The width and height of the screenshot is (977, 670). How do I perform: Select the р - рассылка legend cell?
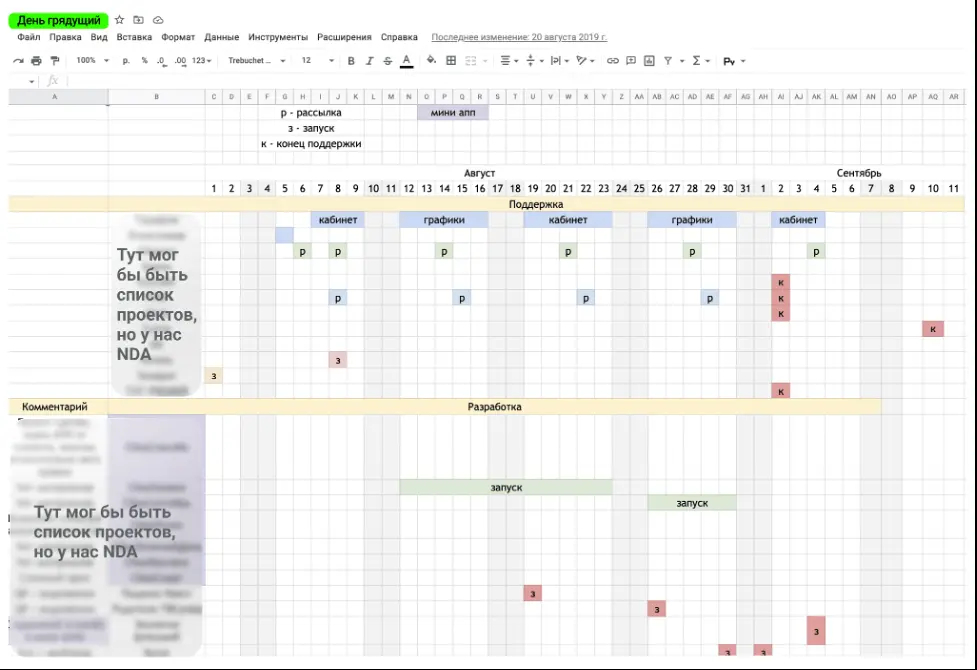(x=311, y=112)
